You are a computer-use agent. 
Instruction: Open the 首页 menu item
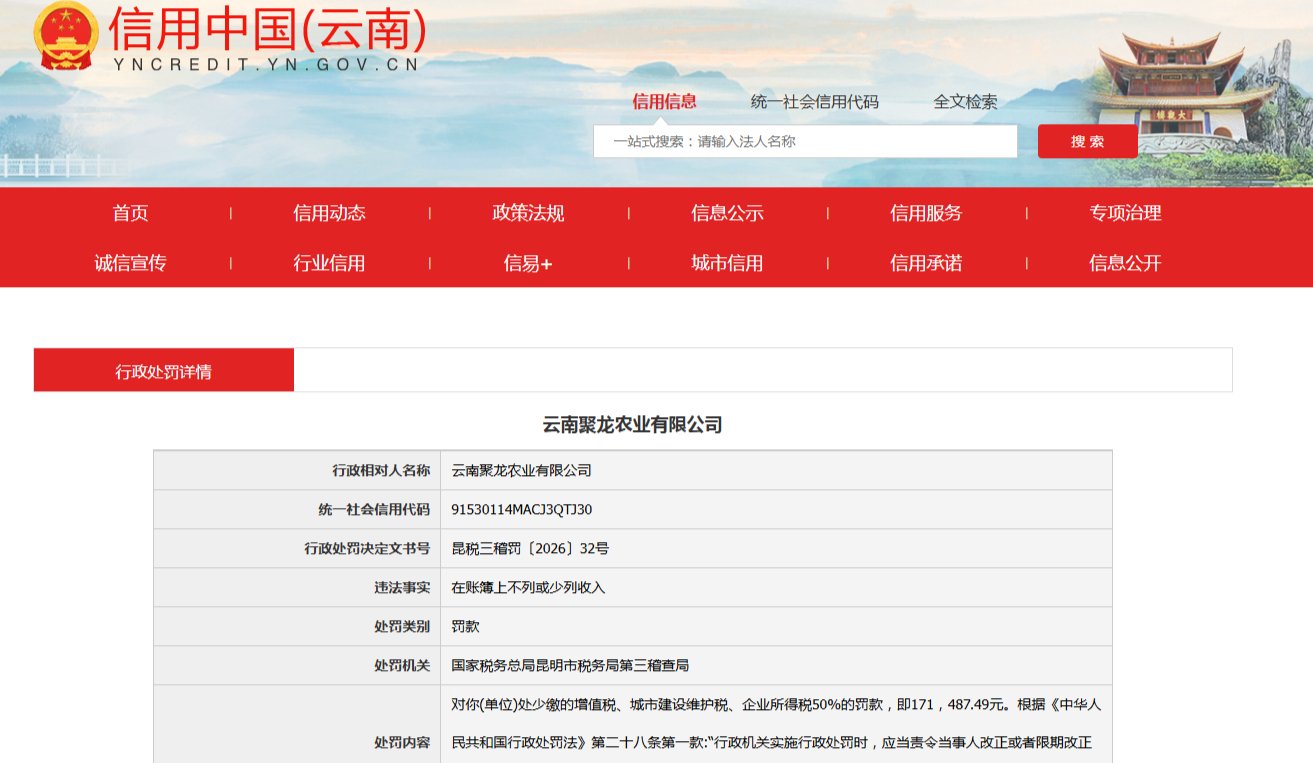(130, 213)
